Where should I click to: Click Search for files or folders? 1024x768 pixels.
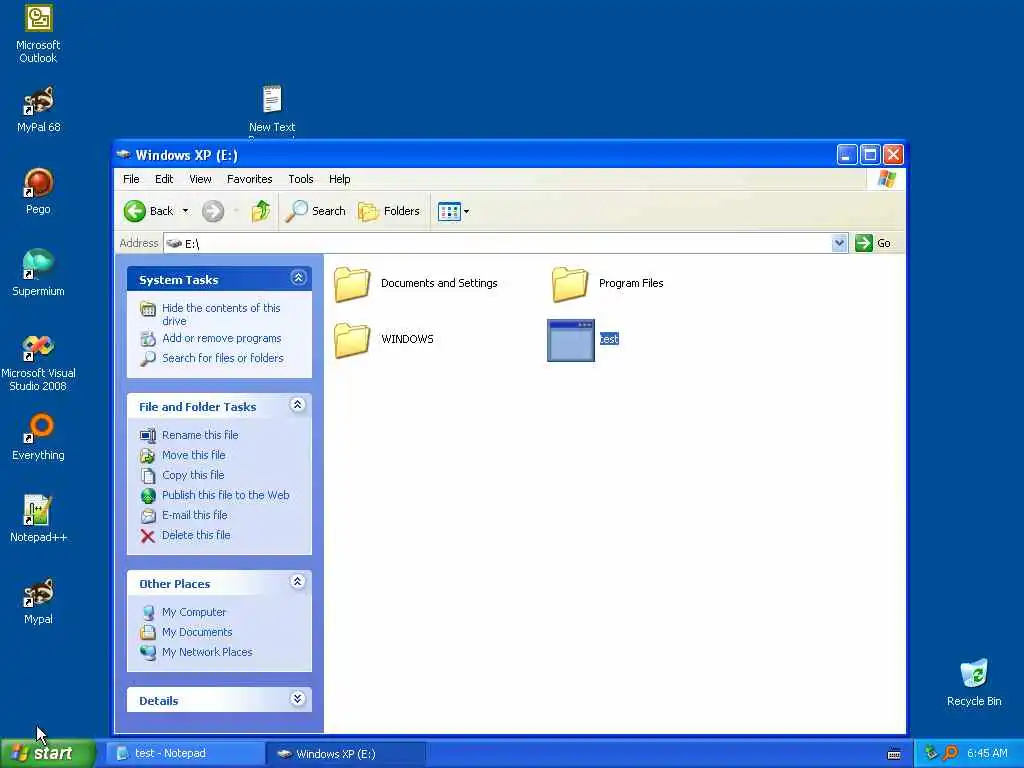[223, 358]
